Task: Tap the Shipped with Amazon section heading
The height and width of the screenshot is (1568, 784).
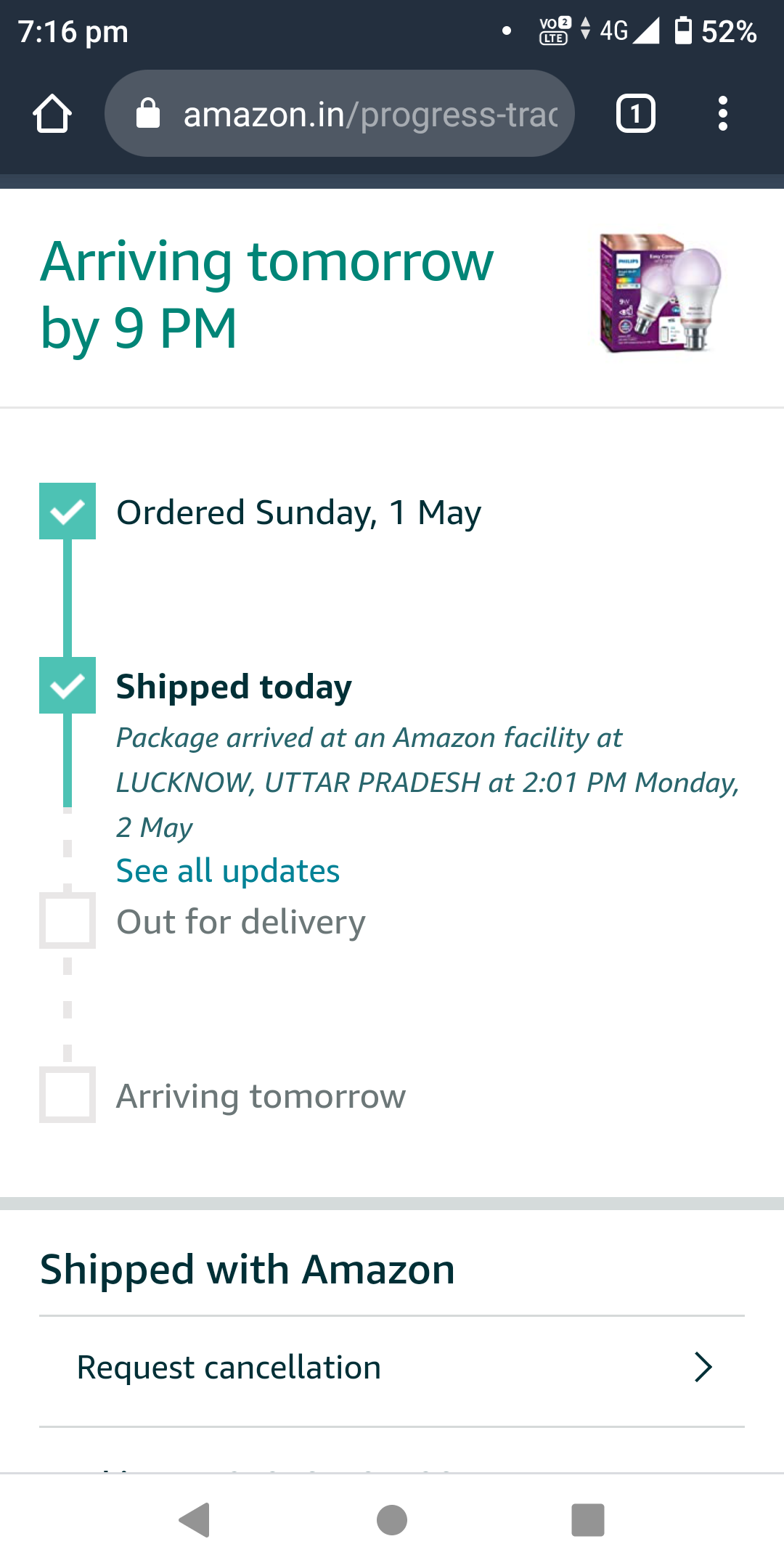Action: pos(248,1270)
